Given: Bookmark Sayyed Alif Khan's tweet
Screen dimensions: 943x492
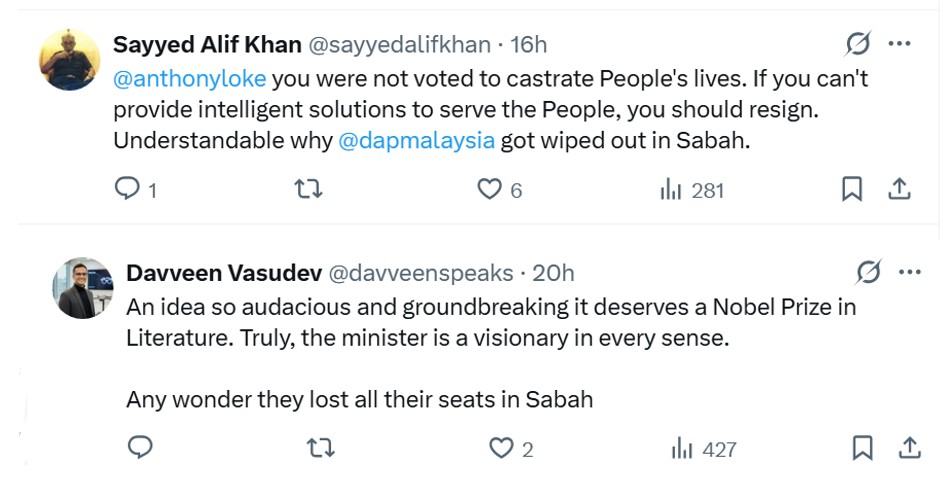Looking at the screenshot, I should pos(852,189).
